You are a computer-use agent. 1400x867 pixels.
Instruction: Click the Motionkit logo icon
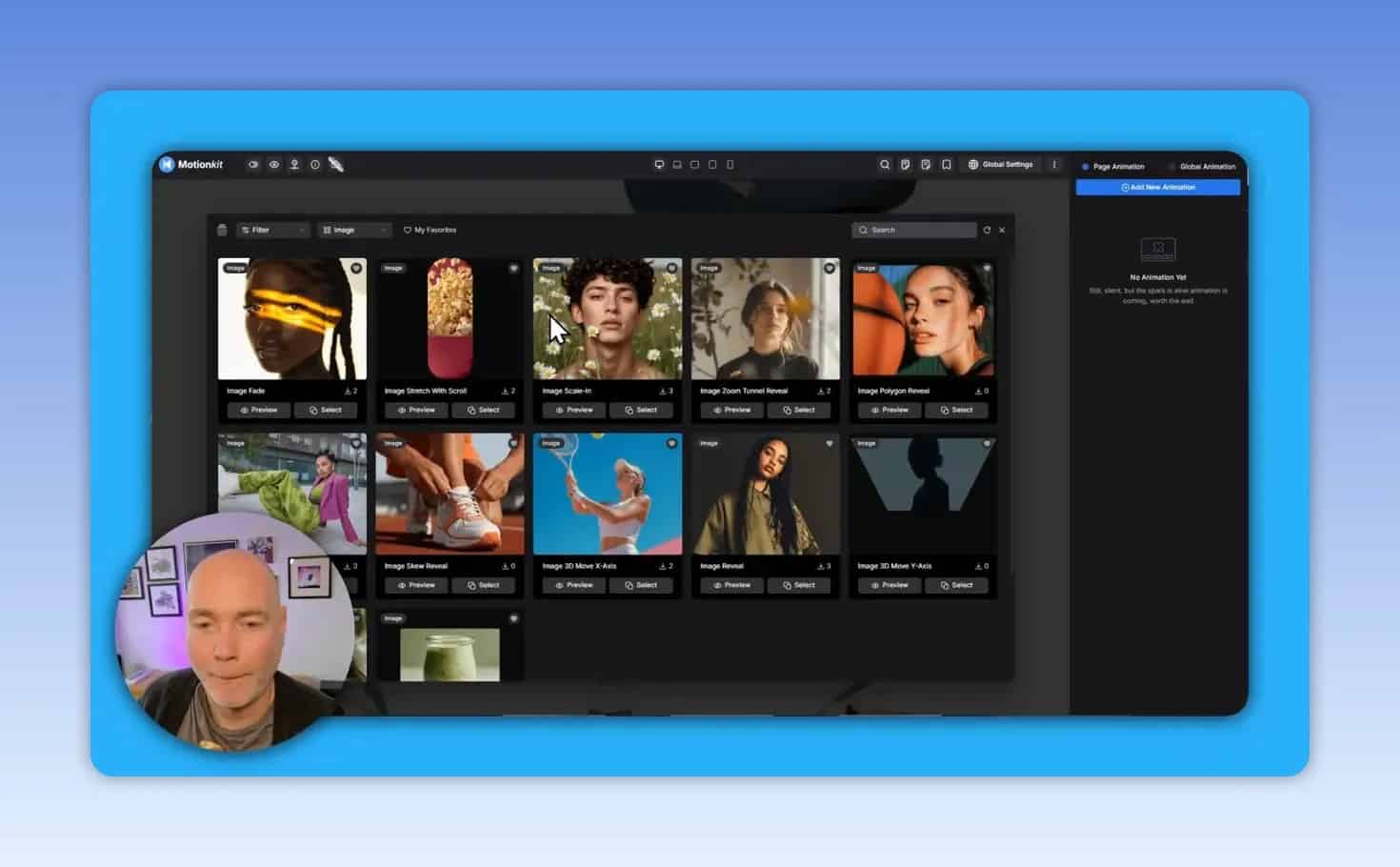167,164
